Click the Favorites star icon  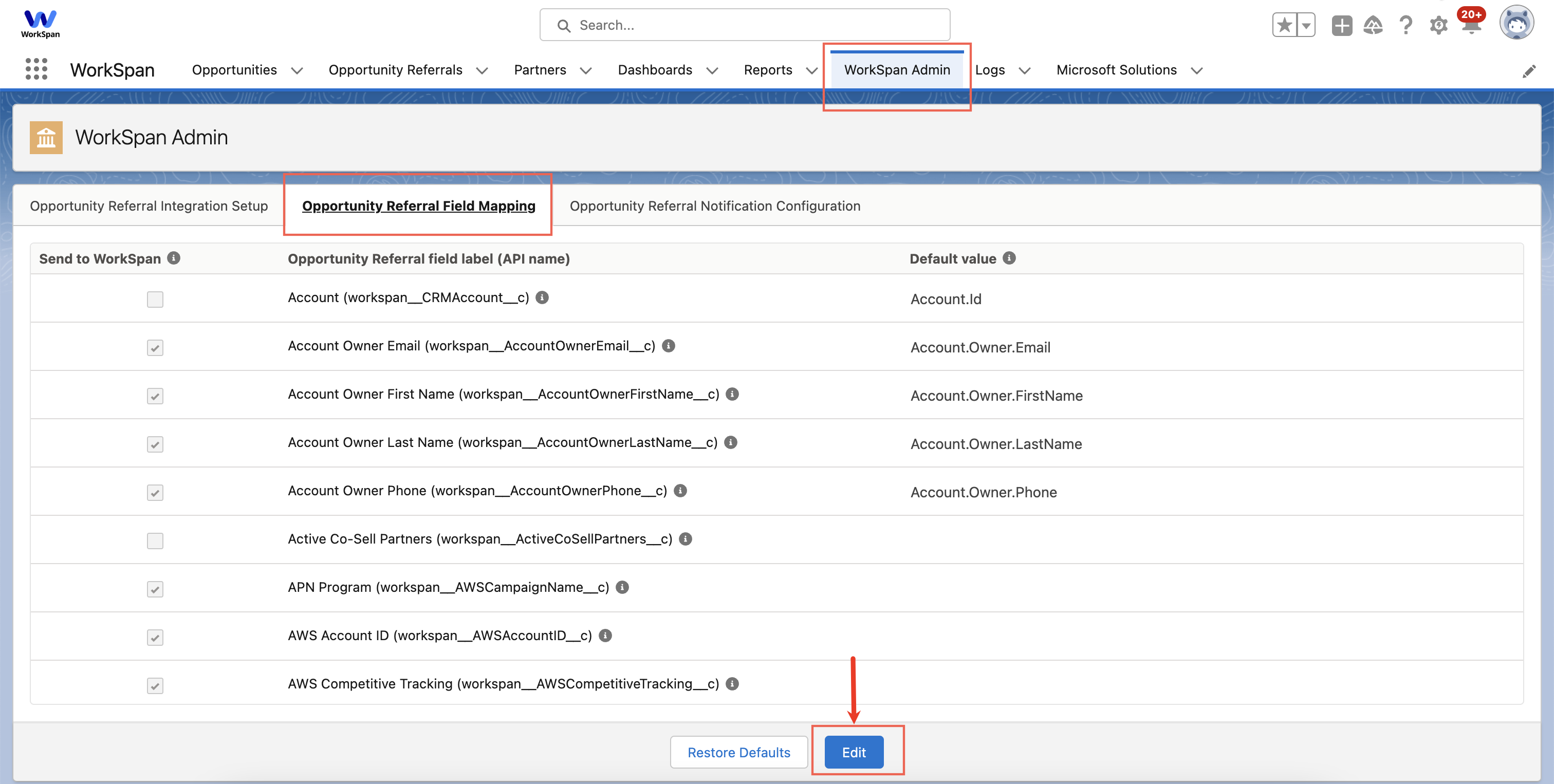pos(1284,25)
